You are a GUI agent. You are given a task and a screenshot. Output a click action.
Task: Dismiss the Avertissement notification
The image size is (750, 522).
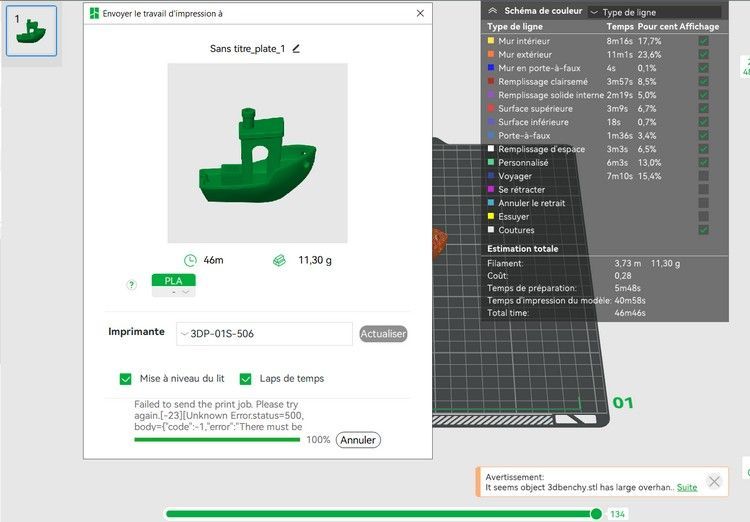pyautogui.click(x=714, y=481)
